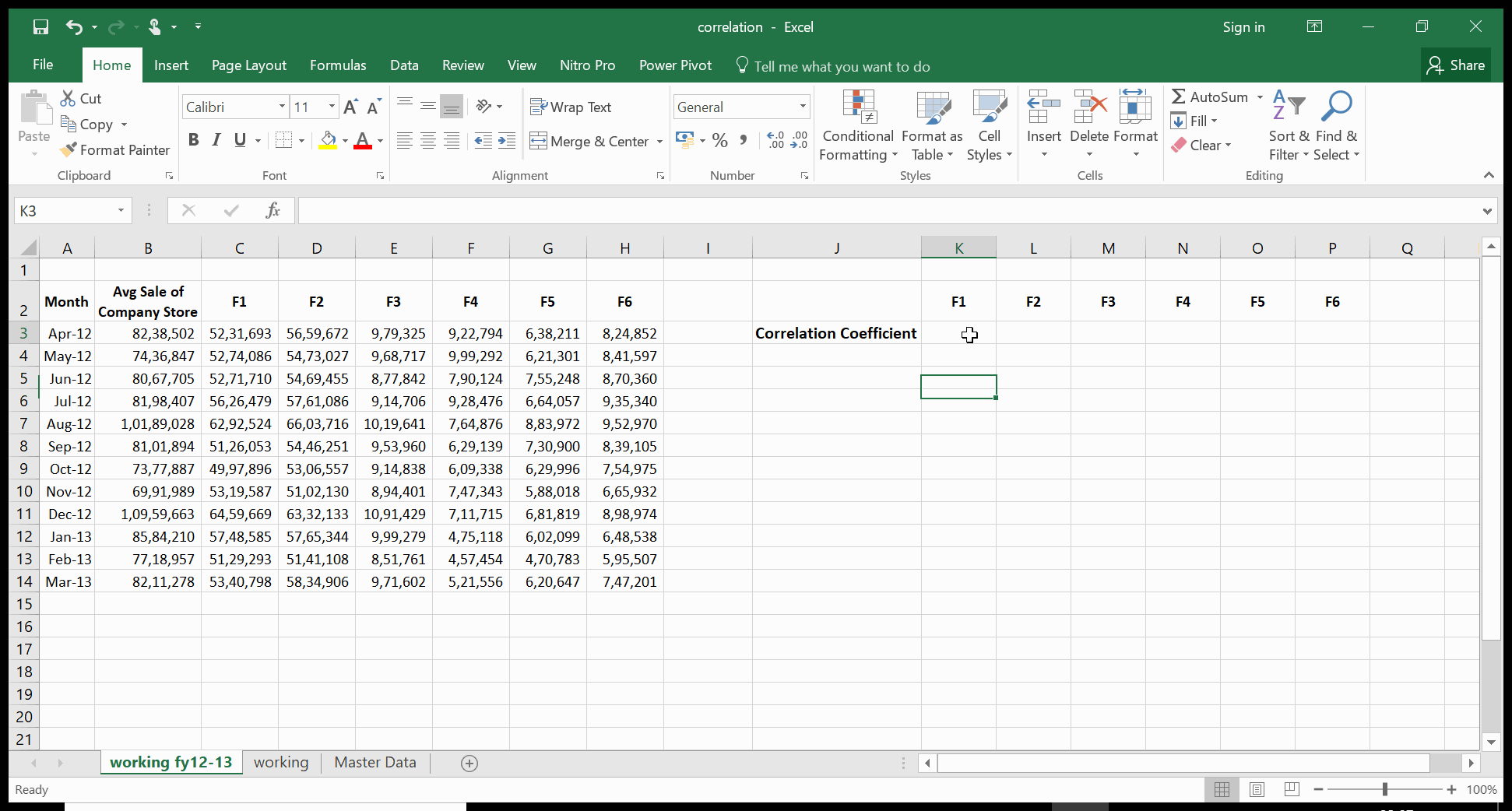This screenshot has height=811, width=1512.
Task: Expand the Merge & Center dropdown arrow
Action: [x=659, y=142]
